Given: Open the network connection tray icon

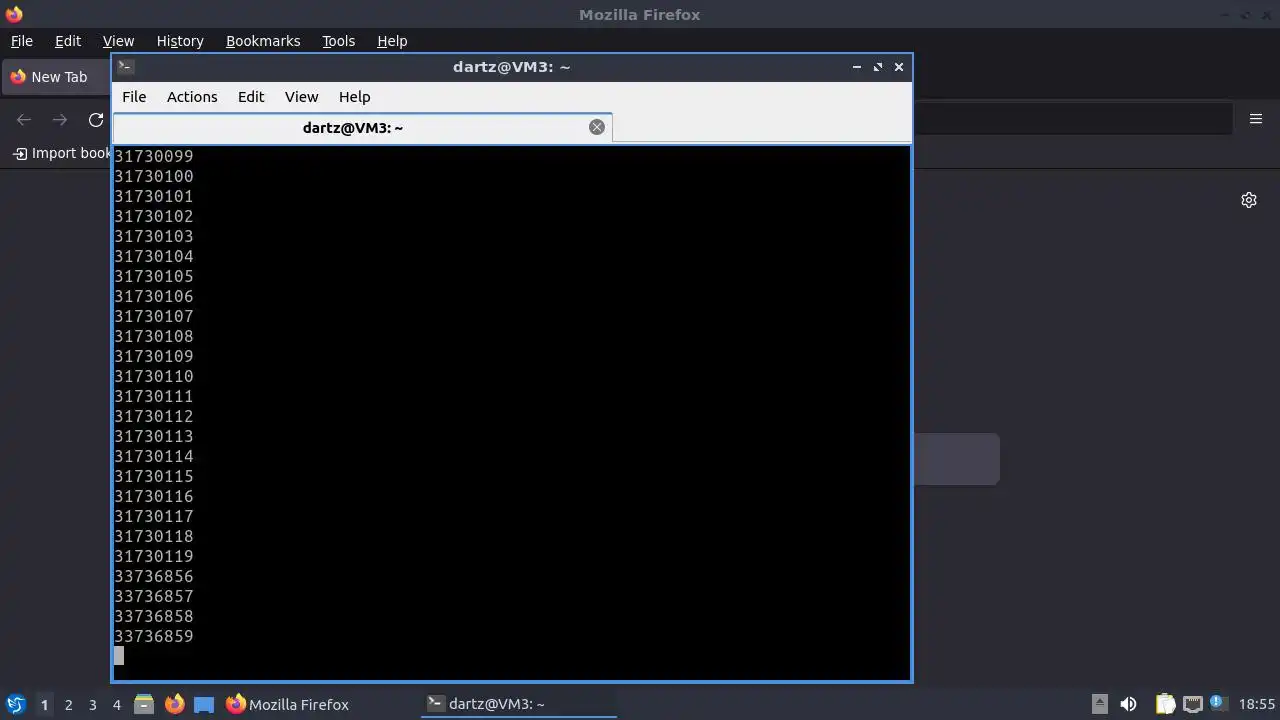Looking at the screenshot, I should tap(1192, 704).
